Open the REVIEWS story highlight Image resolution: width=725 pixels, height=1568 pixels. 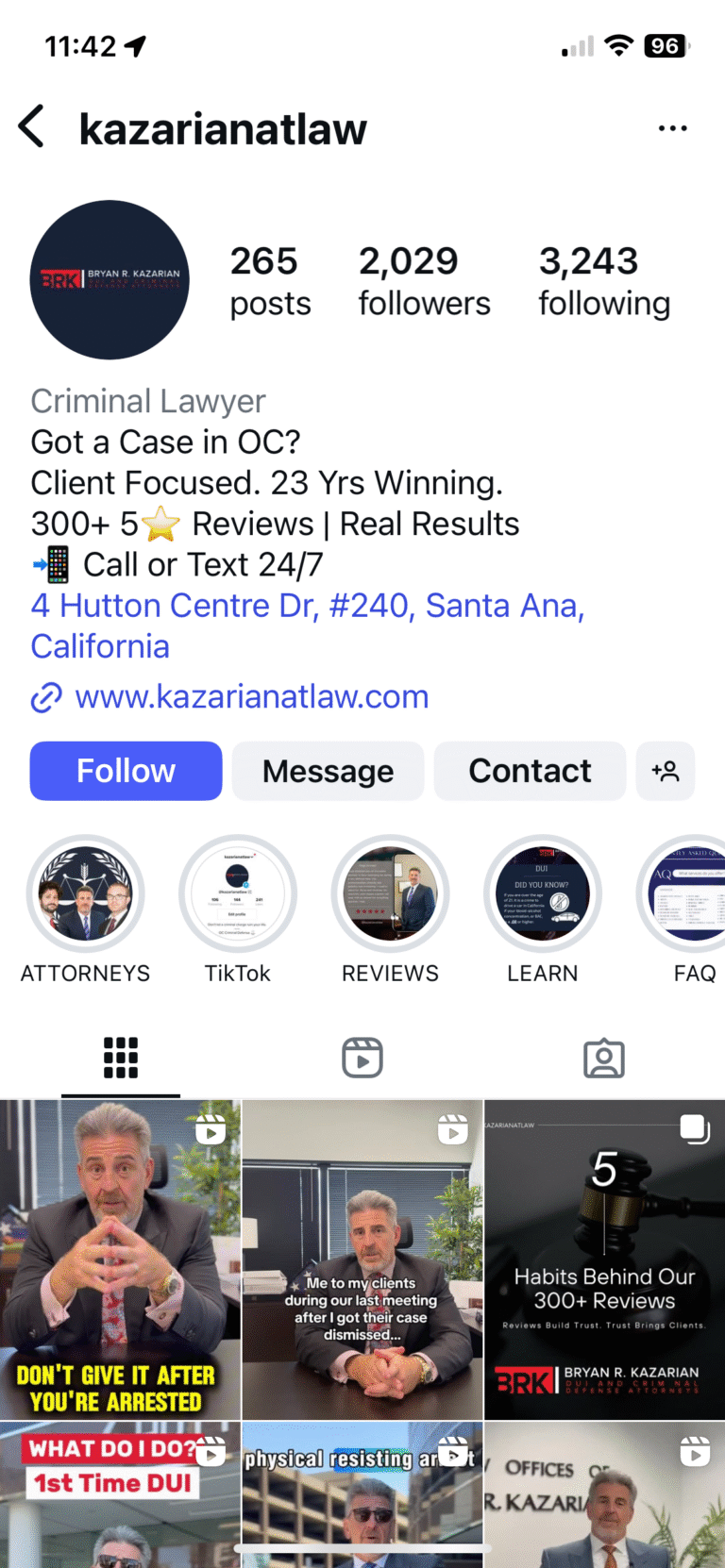coord(390,894)
